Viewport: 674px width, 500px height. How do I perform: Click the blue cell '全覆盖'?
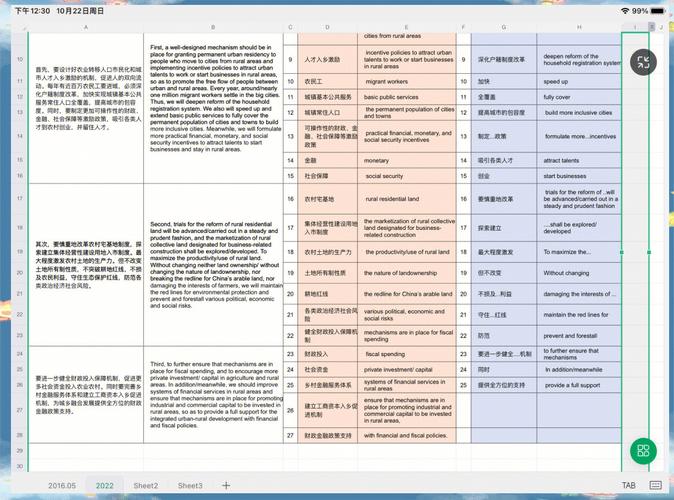(x=504, y=97)
